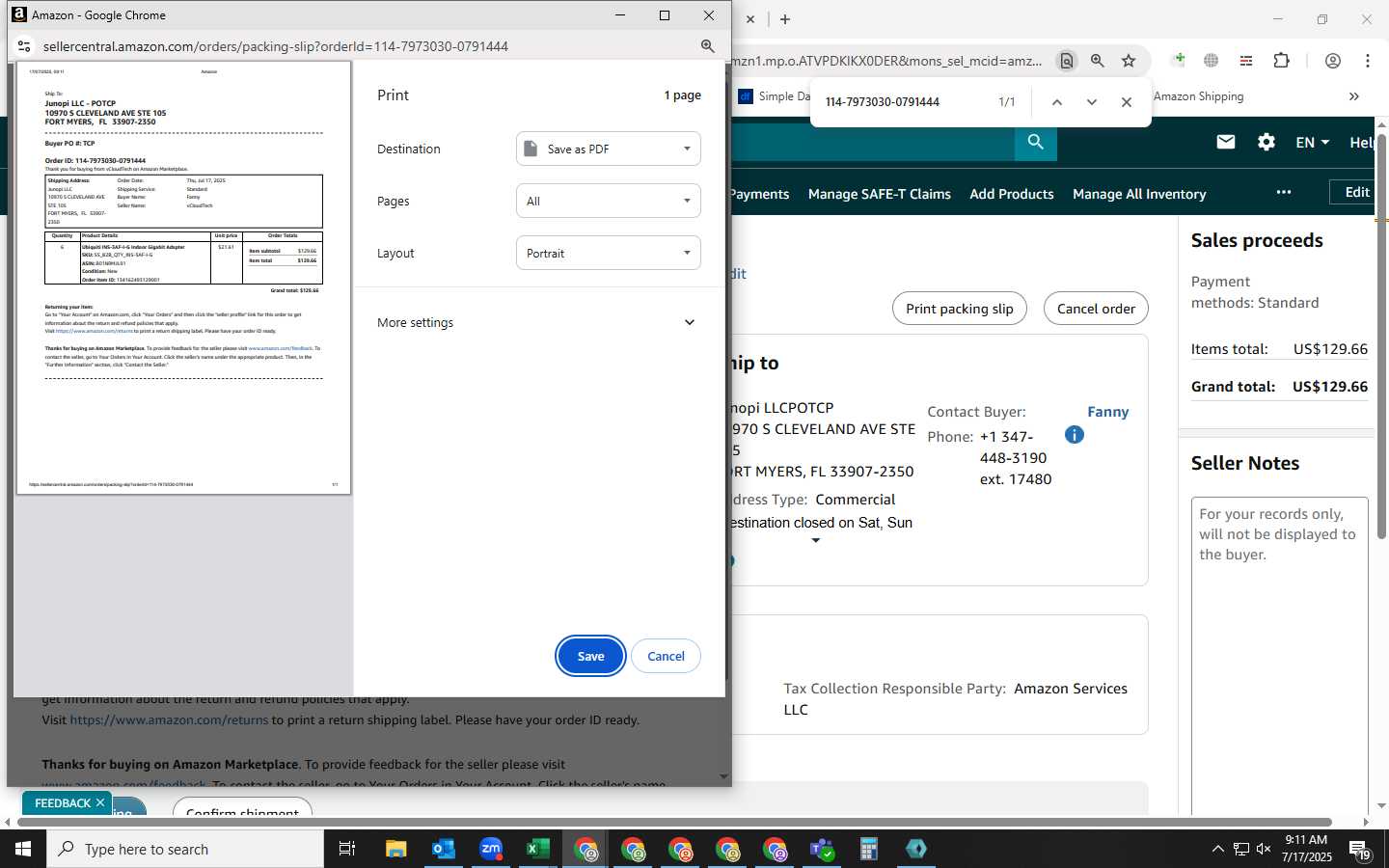
Task: Open the Layout dropdown set to Portrait
Action: [609, 253]
